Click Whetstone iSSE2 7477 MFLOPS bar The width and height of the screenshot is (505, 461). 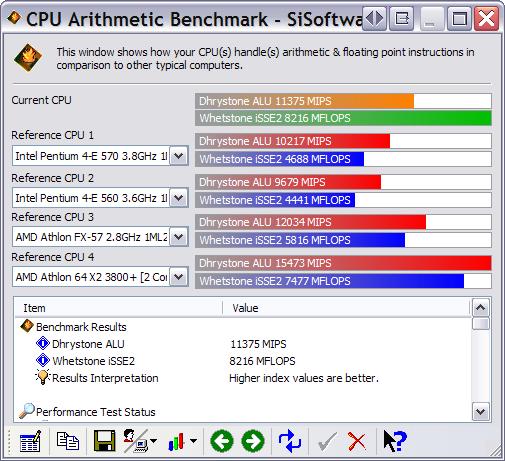pyautogui.click(x=343, y=281)
